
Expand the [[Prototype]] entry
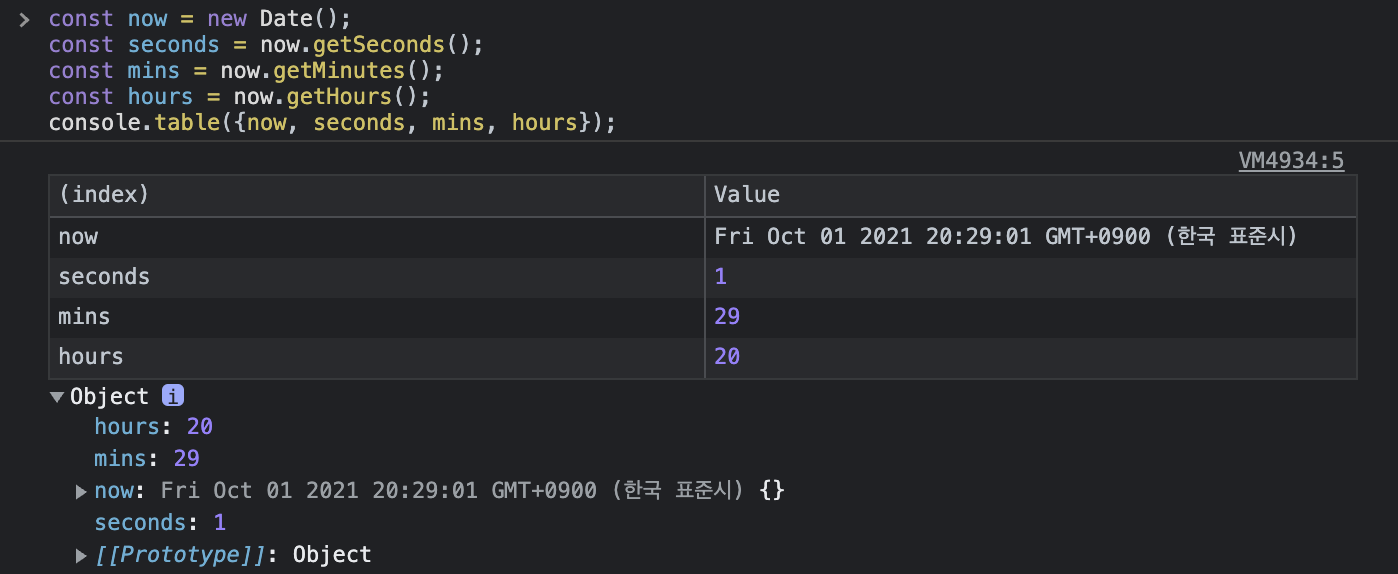[82, 555]
